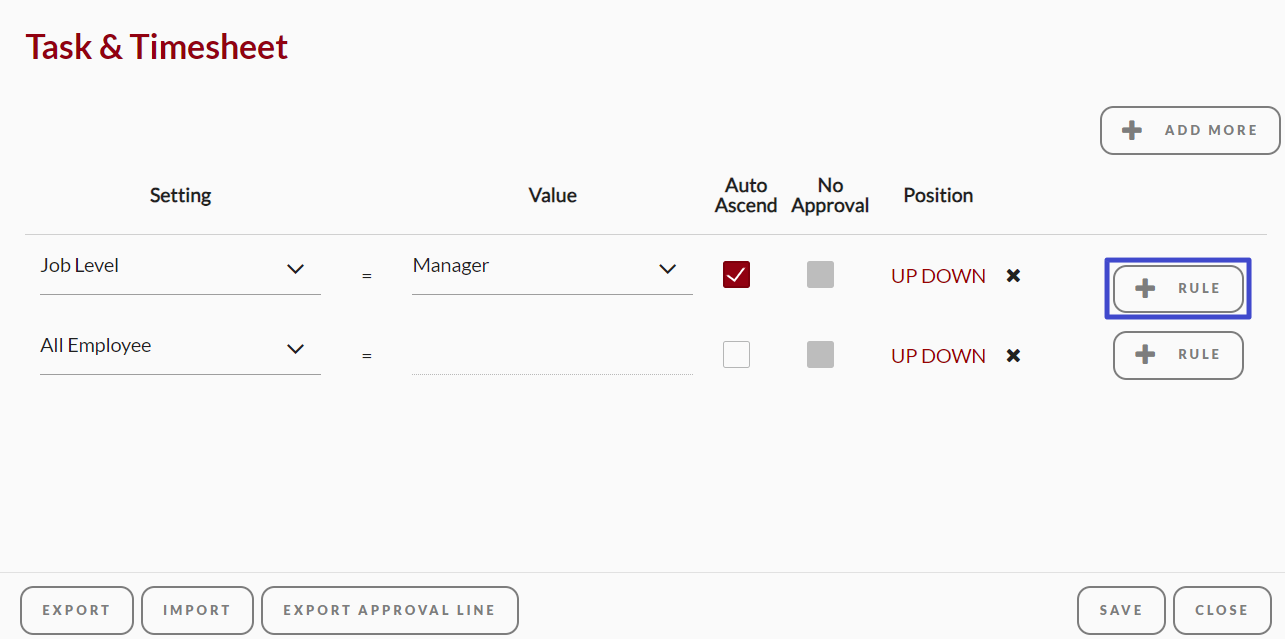Click plus icon of Job Level Rule button
Image resolution: width=1285 pixels, height=639 pixels.
(x=1146, y=288)
